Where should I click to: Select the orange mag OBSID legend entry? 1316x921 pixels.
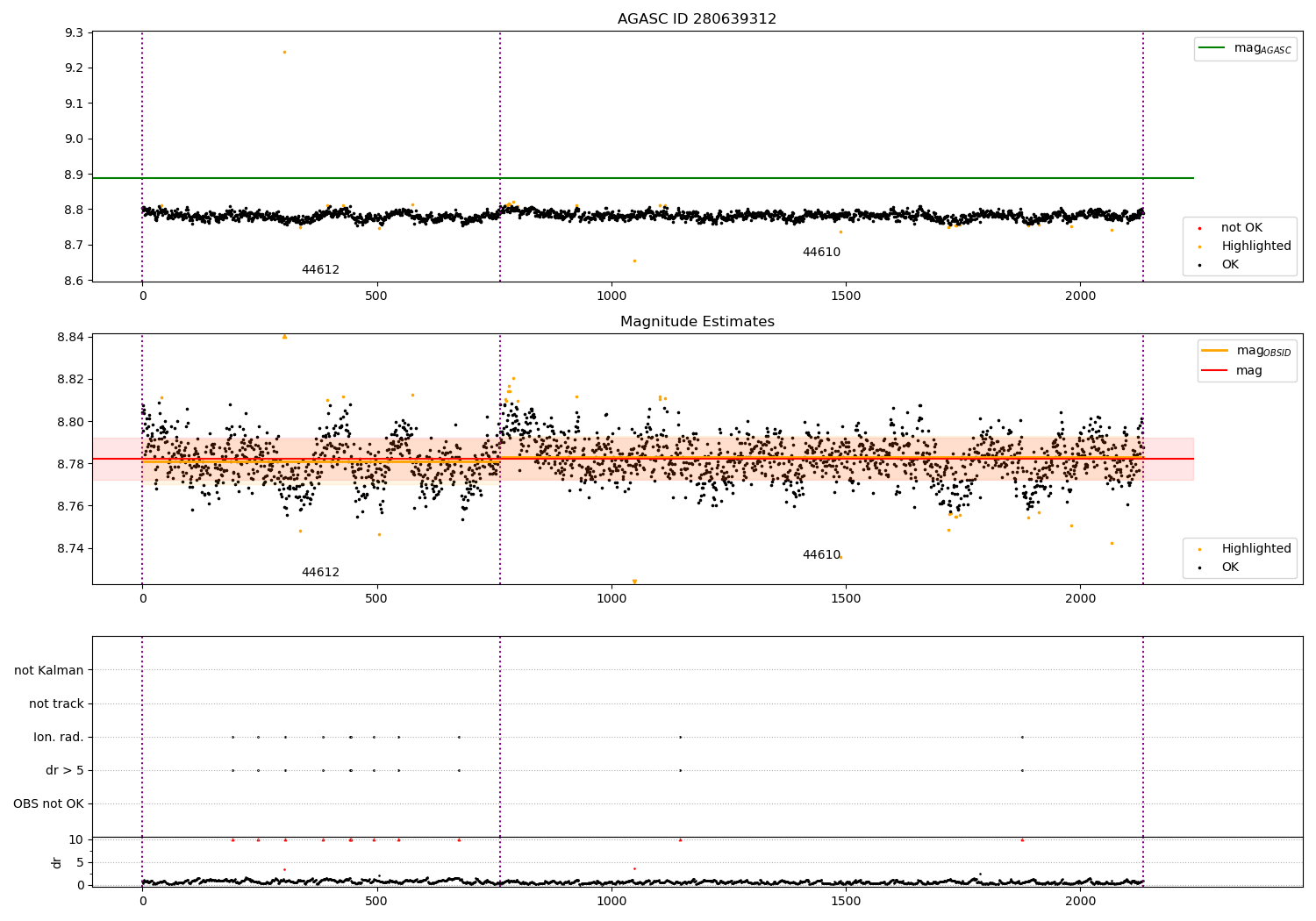click(x=1247, y=351)
